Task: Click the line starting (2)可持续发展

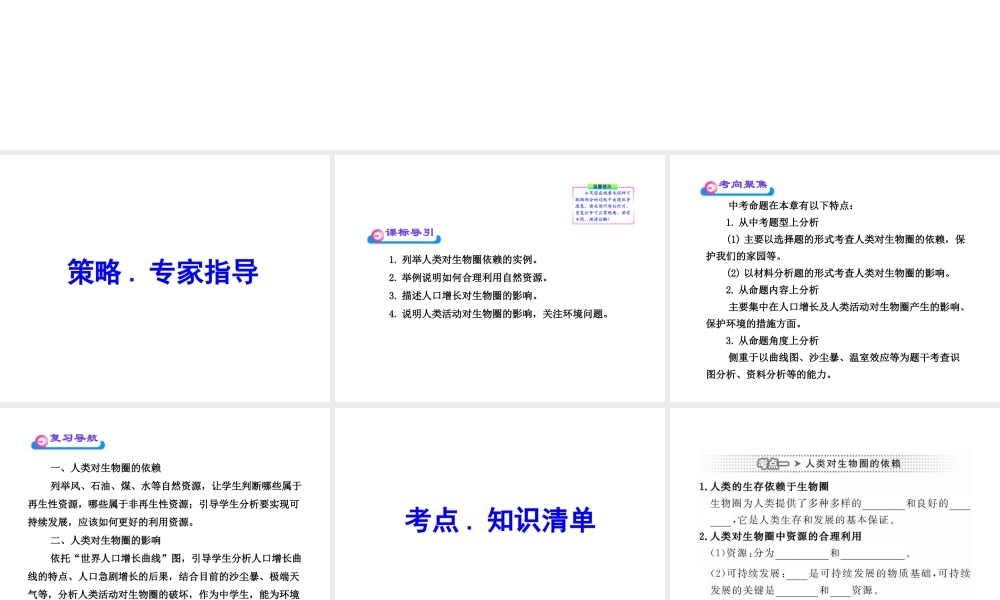Action: tap(841, 573)
